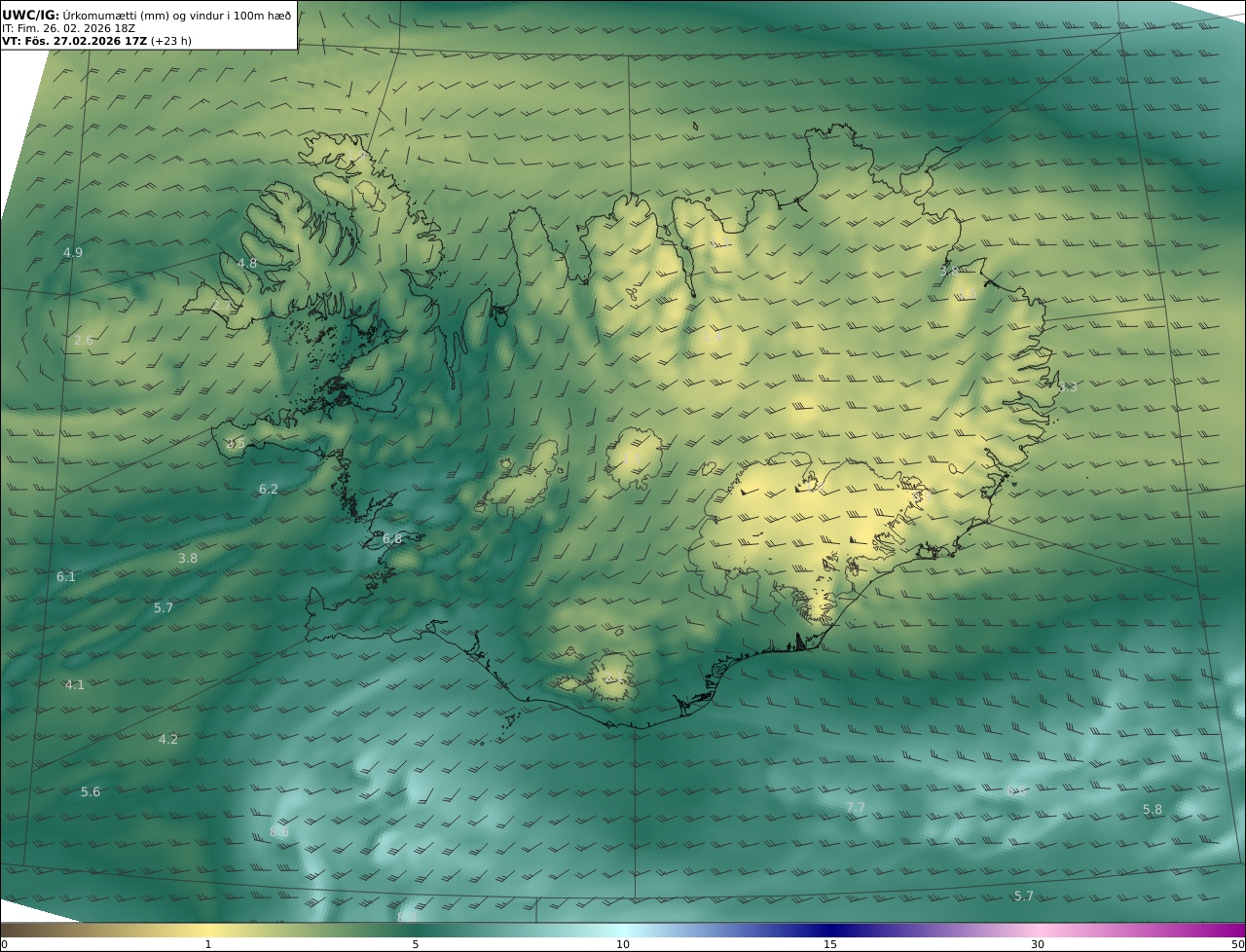1246x952 pixels.
Task: Click the colorbar tick labeled 30
Action: (x=1038, y=944)
